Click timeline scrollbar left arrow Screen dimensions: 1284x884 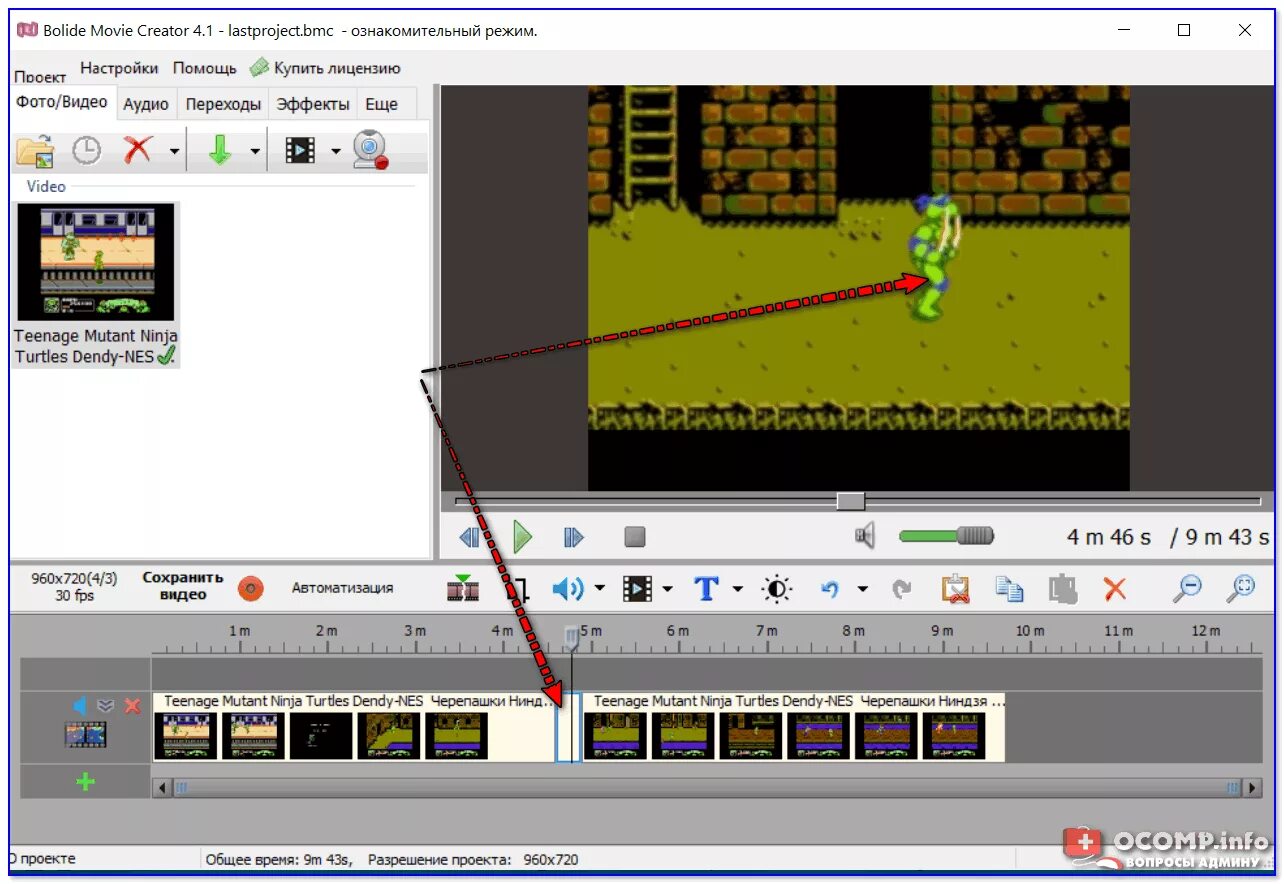coord(162,788)
